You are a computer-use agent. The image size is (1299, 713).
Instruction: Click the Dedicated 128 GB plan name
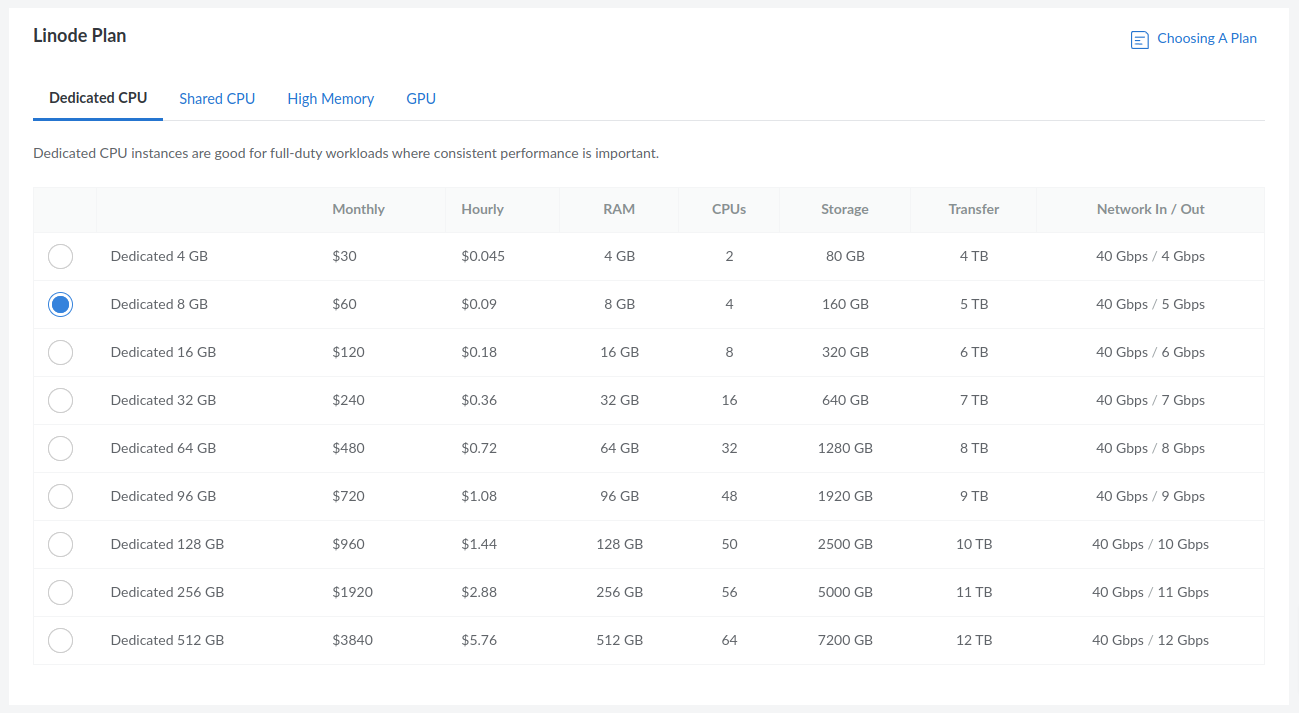click(167, 544)
